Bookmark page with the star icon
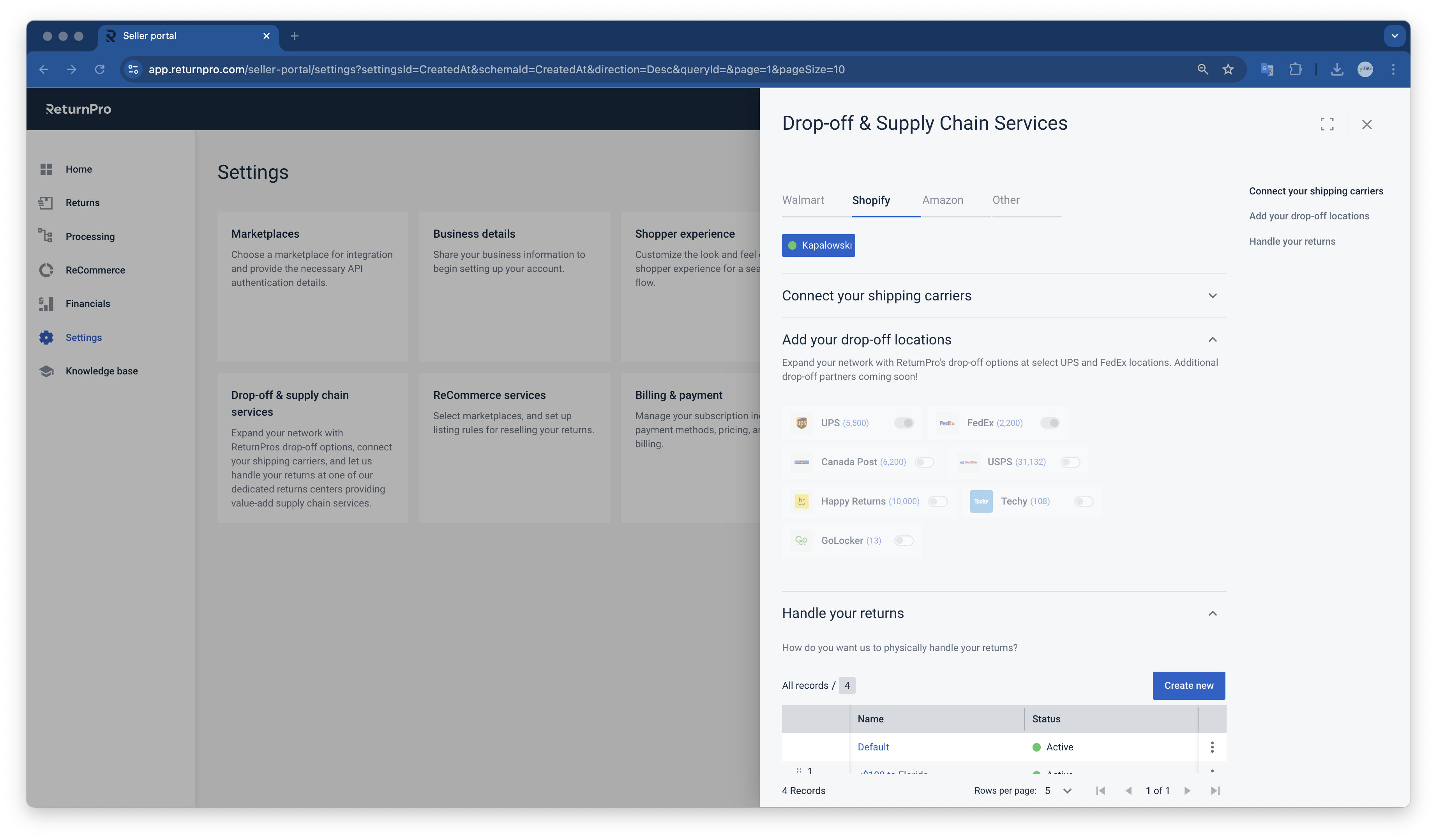Screen dimensions: 1437x840 coord(1228,69)
